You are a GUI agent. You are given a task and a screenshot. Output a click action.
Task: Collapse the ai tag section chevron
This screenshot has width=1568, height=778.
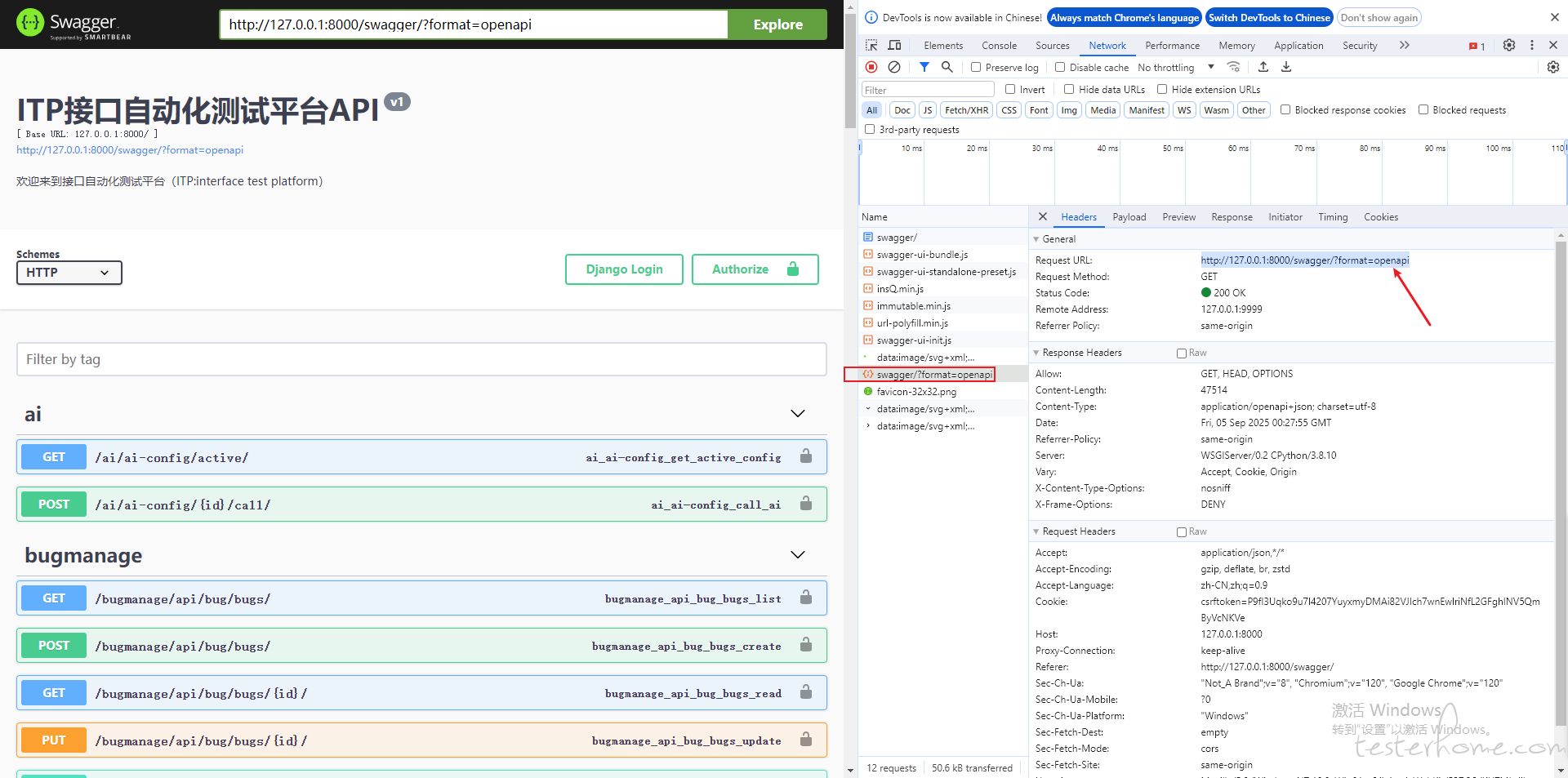pos(798,413)
